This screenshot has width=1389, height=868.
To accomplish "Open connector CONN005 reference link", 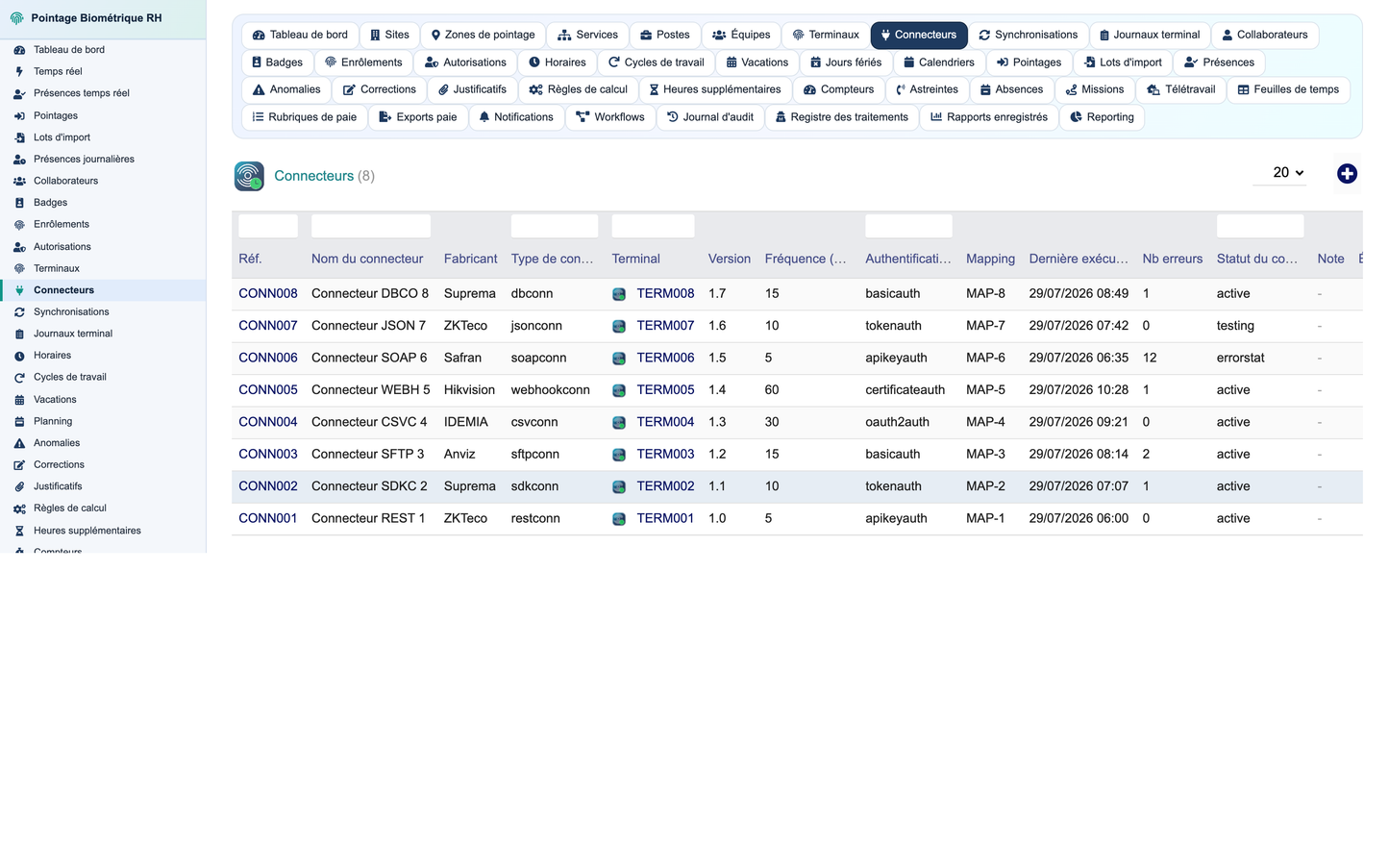I will click(x=268, y=390).
